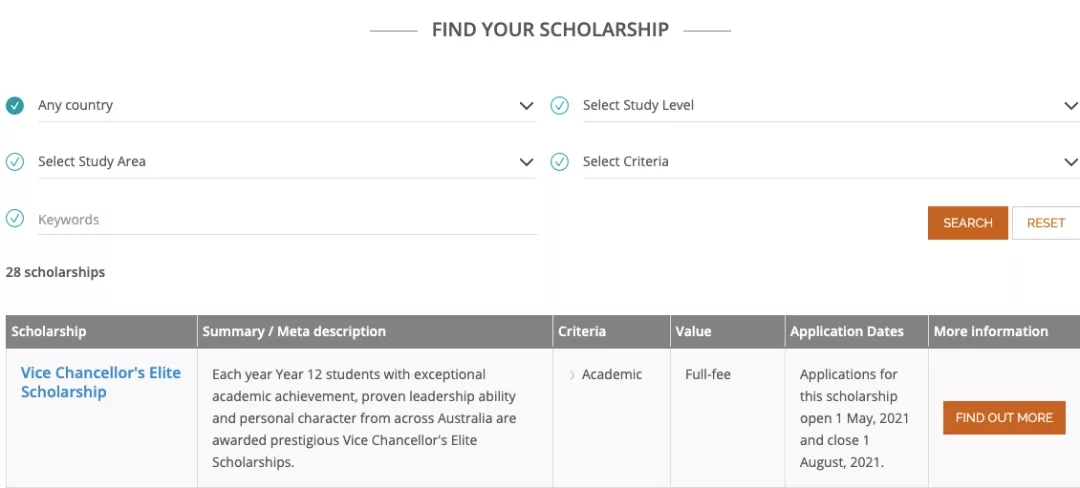Expand the Select Study Area chevron
Screen dimensions: 1080x488
pos(527,162)
